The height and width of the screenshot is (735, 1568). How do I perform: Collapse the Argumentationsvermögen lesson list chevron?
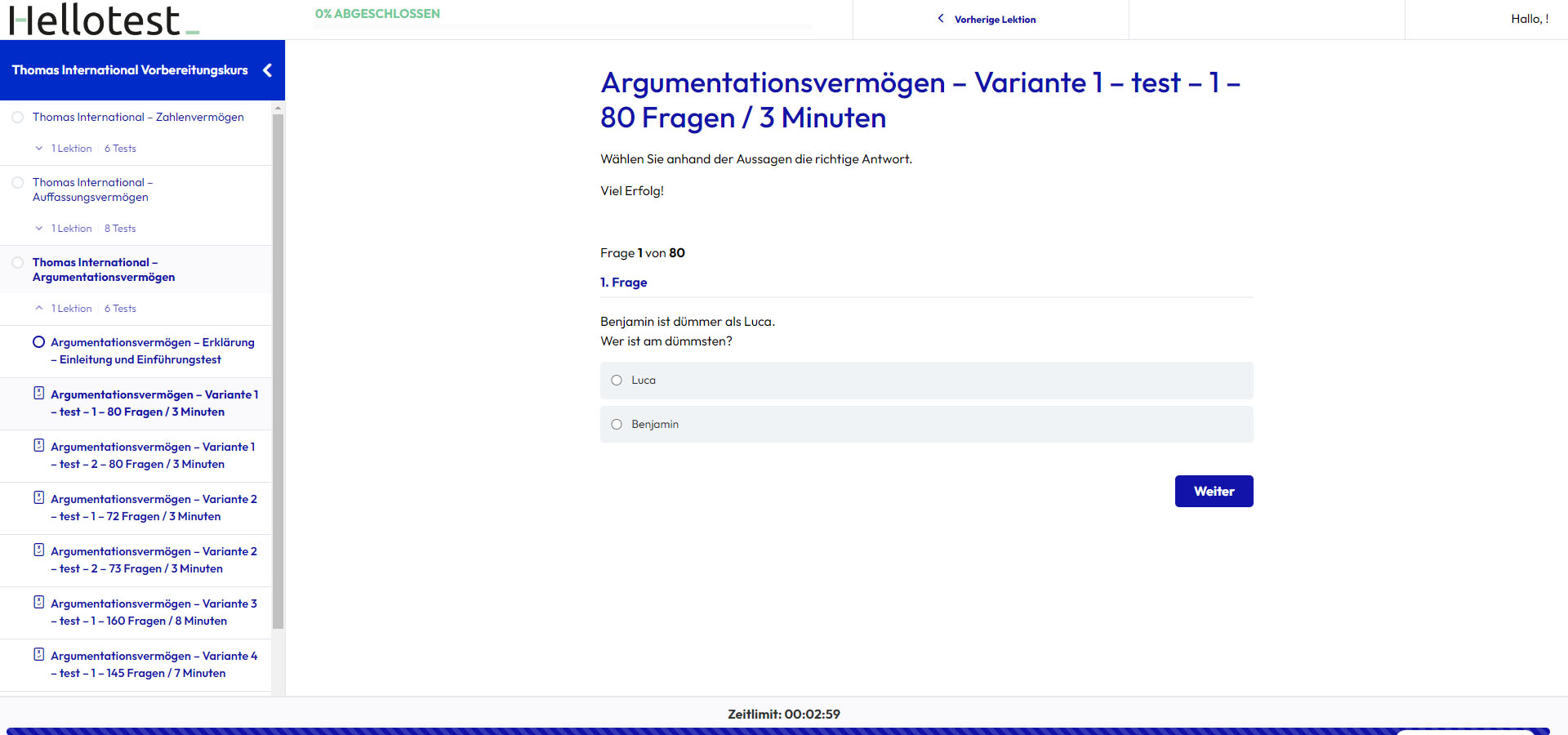[x=38, y=309]
